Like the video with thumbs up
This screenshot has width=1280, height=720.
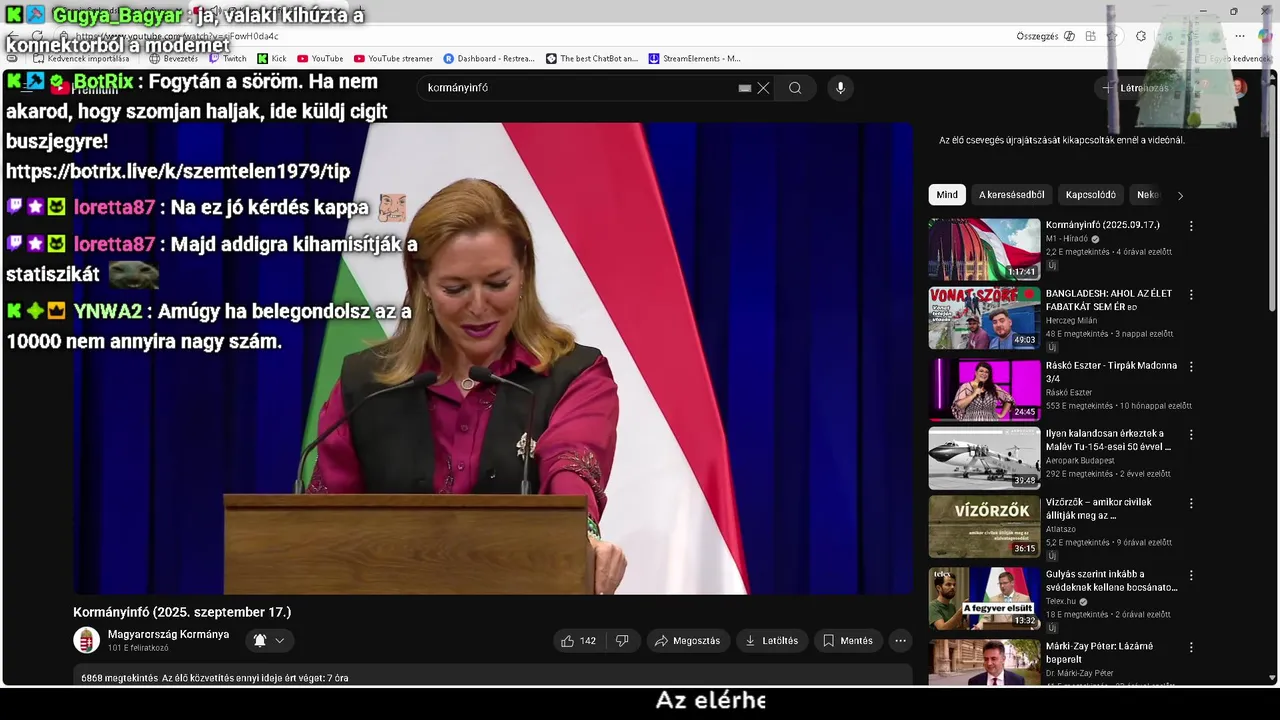pos(578,641)
